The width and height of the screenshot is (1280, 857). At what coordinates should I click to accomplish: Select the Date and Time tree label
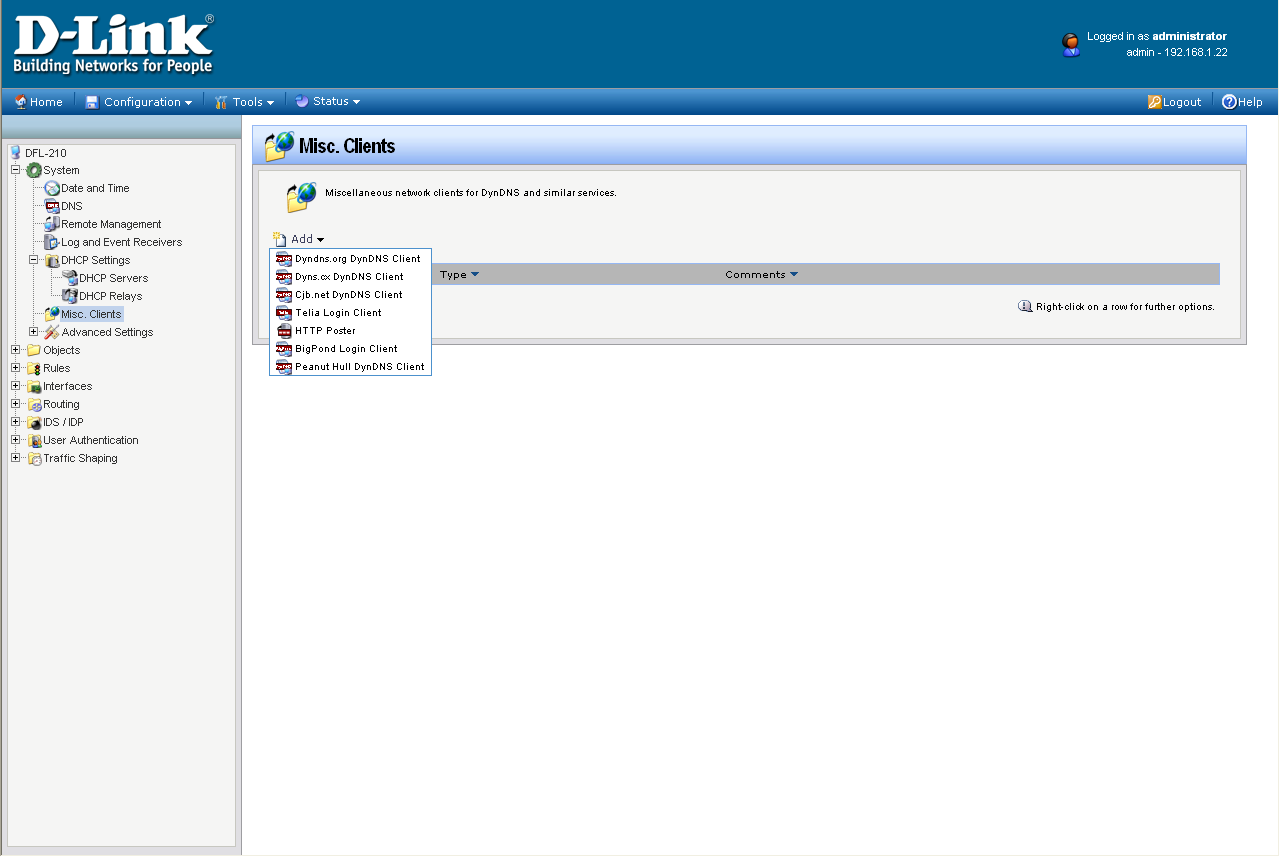point(95,188)
